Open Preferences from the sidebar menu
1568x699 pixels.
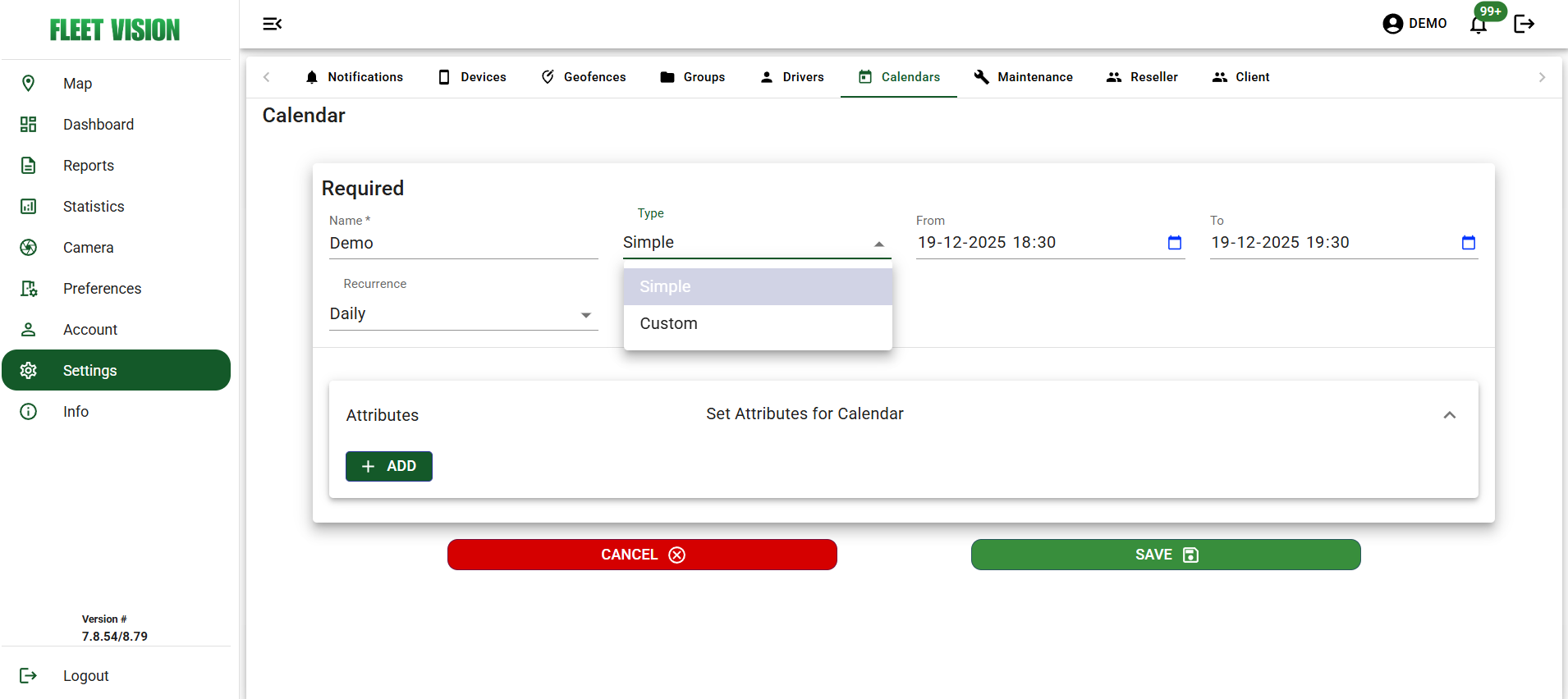[x=116, y=288]
